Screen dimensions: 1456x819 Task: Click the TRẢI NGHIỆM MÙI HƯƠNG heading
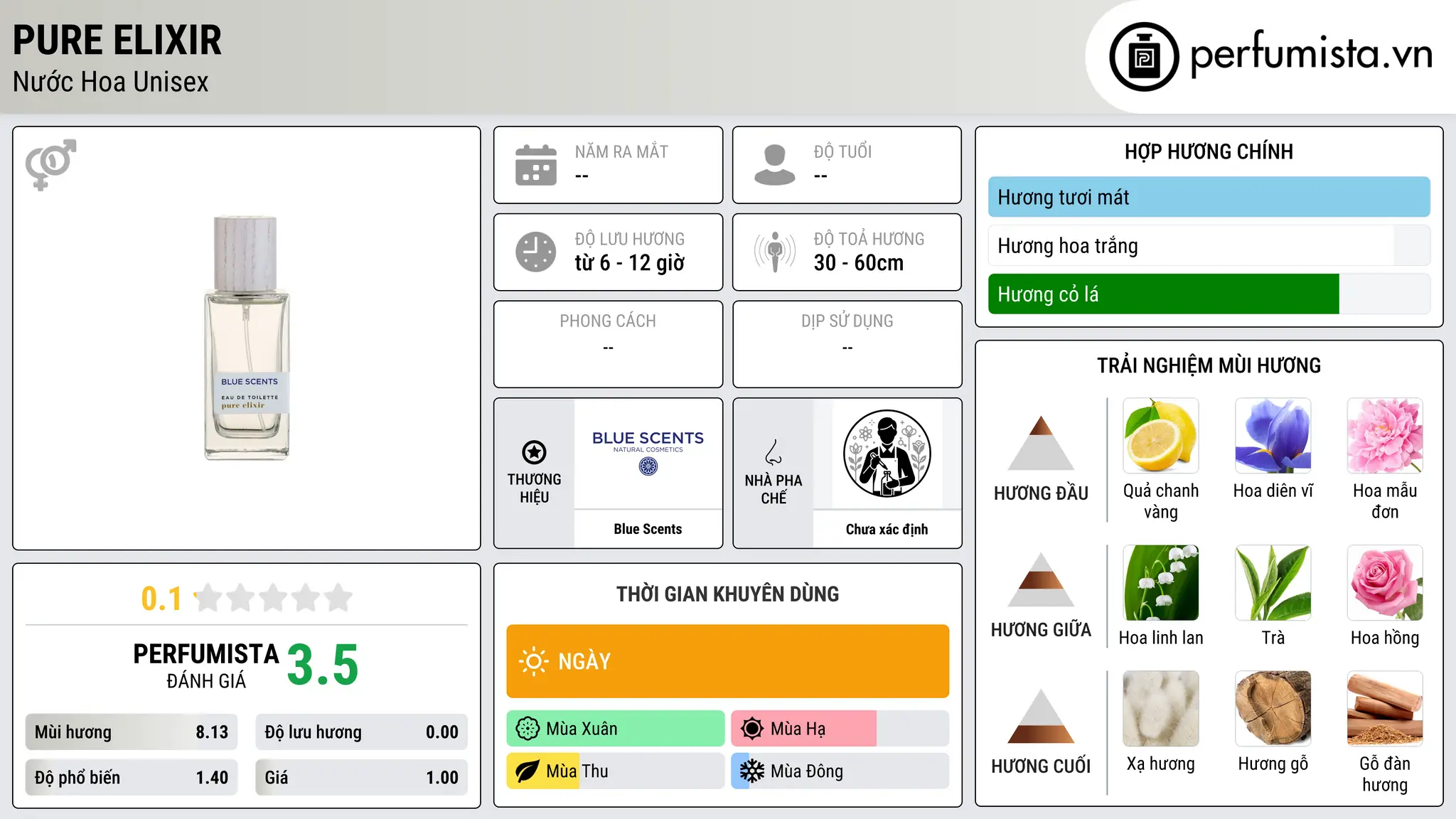[x=1209, y=365]
